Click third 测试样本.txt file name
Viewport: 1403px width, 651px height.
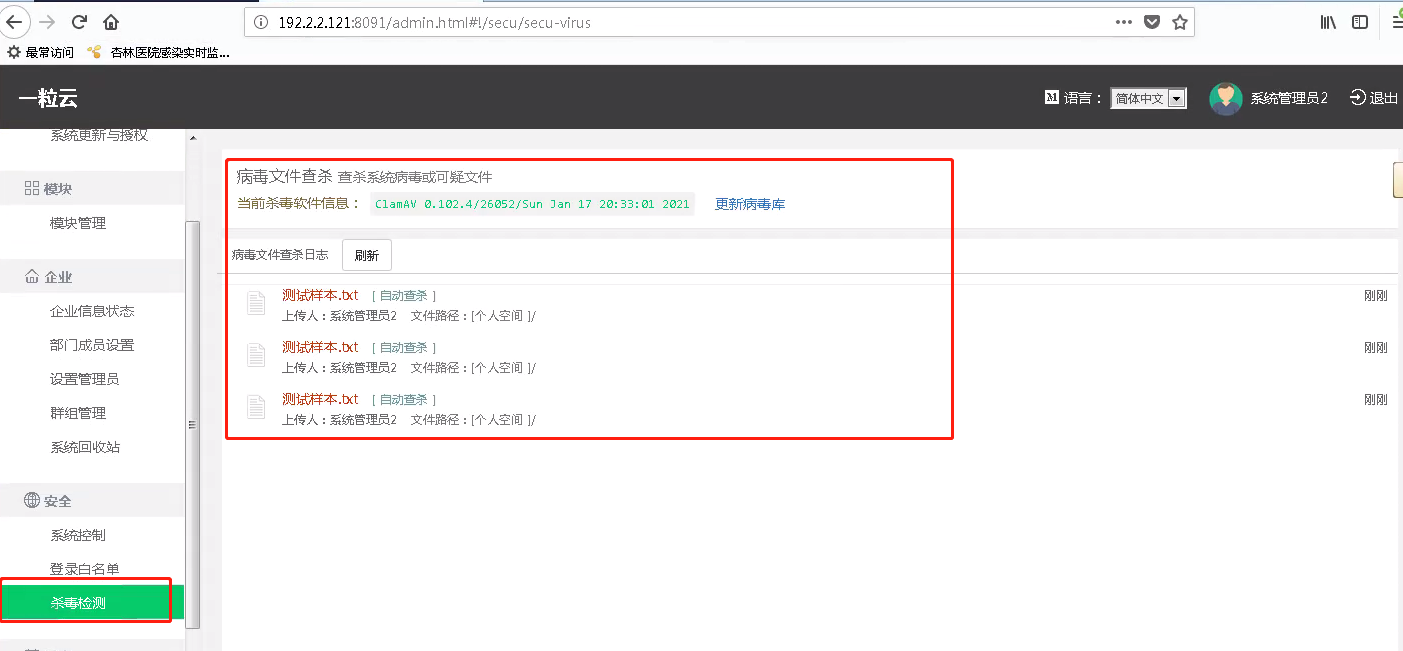320,399
